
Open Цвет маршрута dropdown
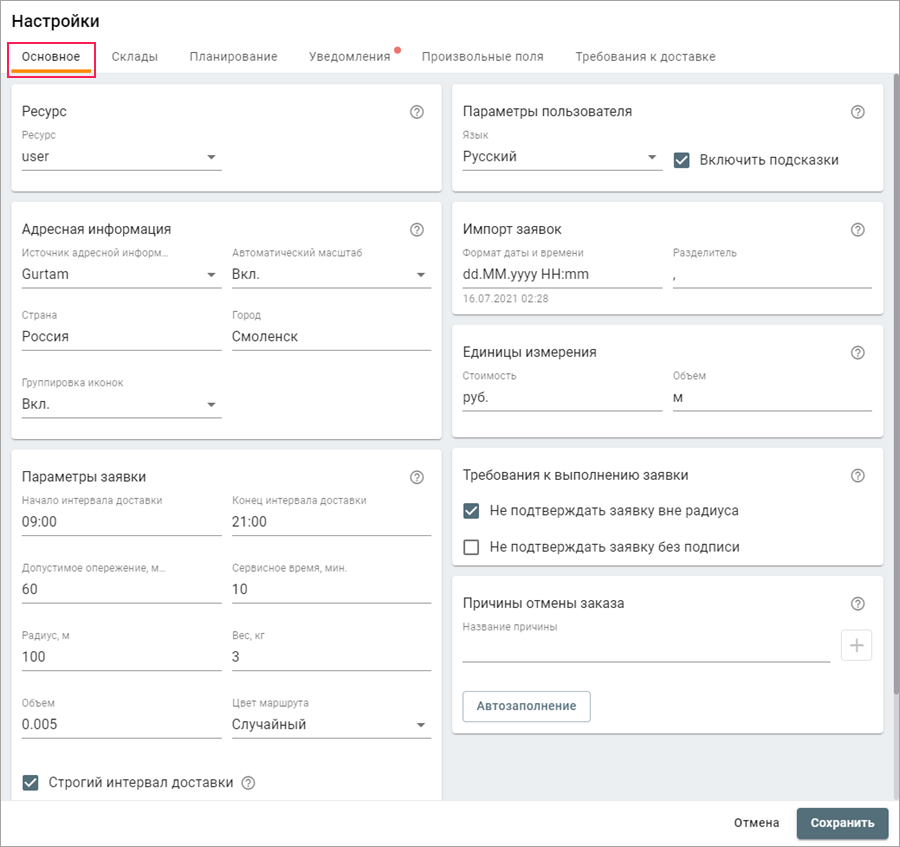pos(330,725)
